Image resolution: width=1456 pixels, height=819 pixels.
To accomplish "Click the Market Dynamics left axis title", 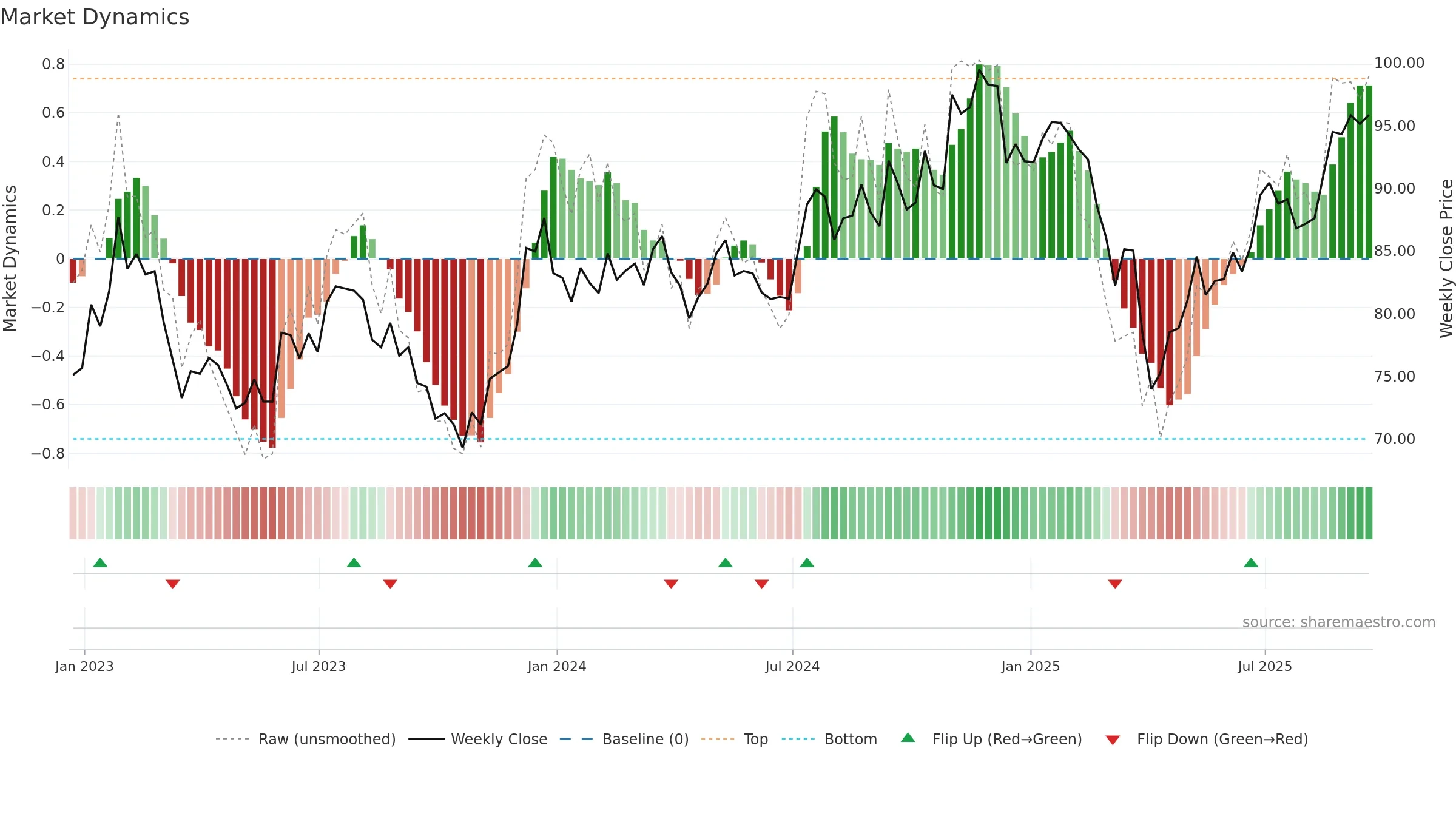I will 10,258.
